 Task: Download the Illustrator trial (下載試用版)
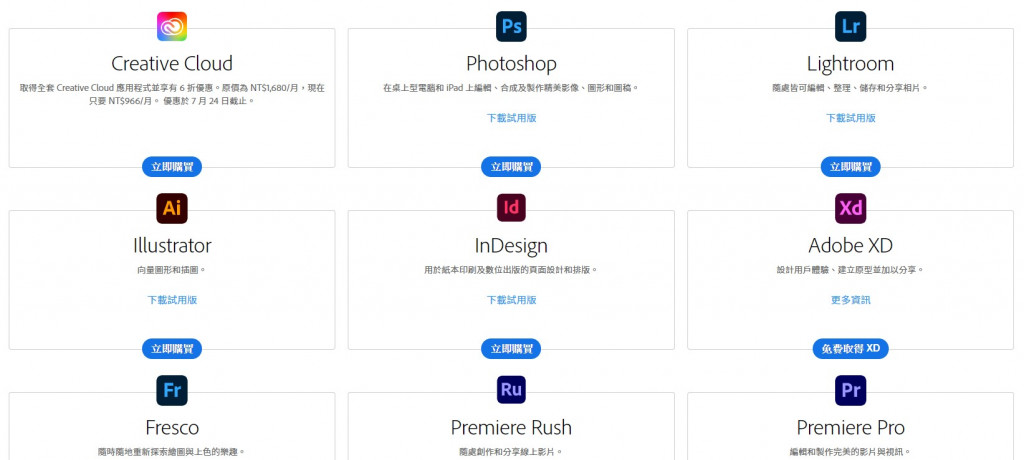172,300
